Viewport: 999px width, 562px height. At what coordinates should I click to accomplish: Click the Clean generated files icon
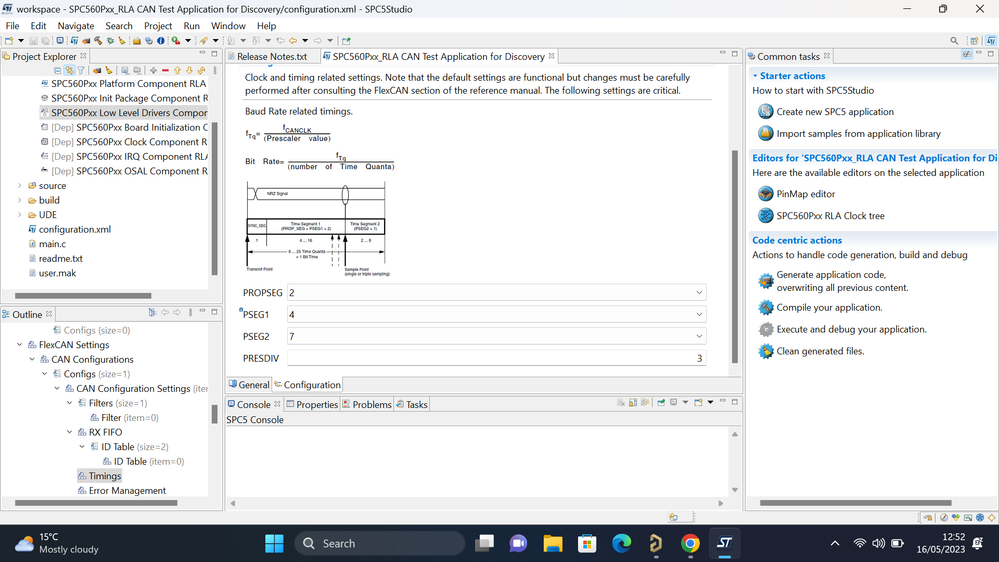765,351
